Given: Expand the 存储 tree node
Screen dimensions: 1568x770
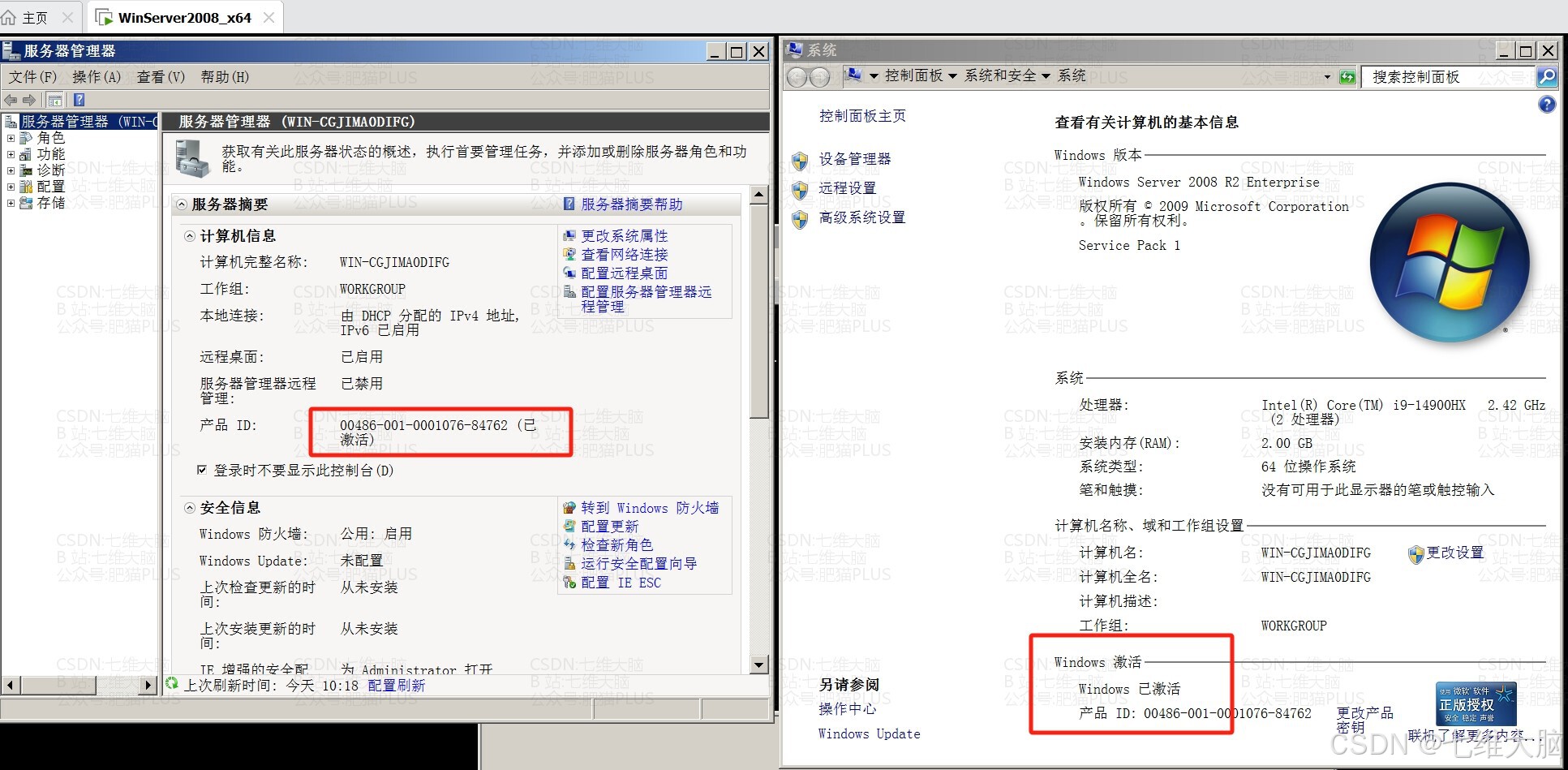Looking at the screenshot, I should [11, 203].
